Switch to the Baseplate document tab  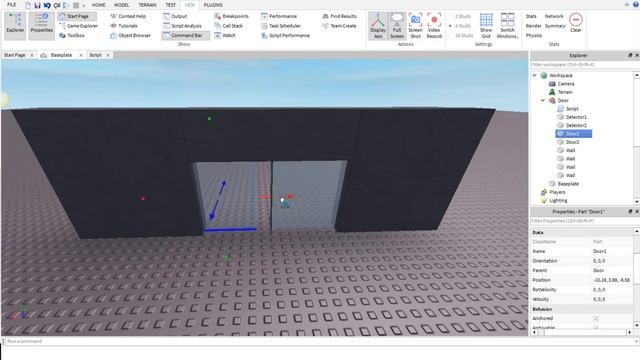(61, 55)
